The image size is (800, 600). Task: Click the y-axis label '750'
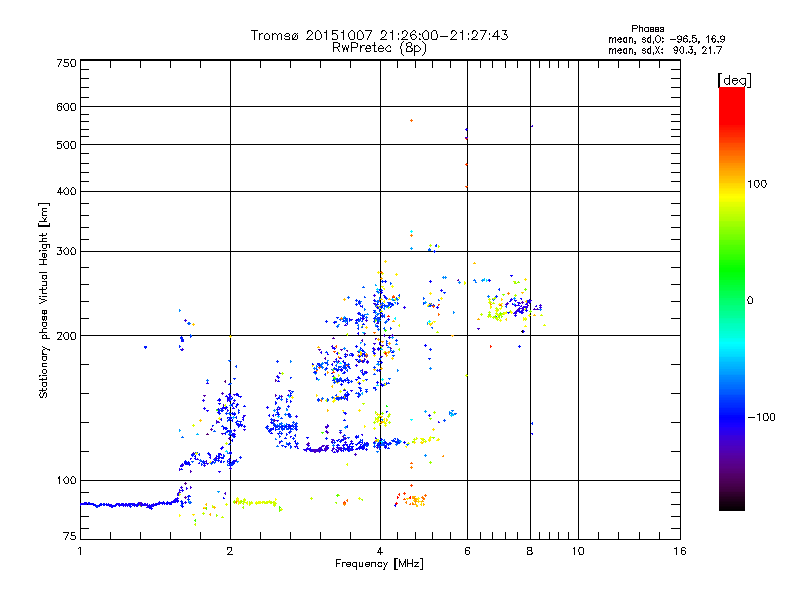click(66, 63)
